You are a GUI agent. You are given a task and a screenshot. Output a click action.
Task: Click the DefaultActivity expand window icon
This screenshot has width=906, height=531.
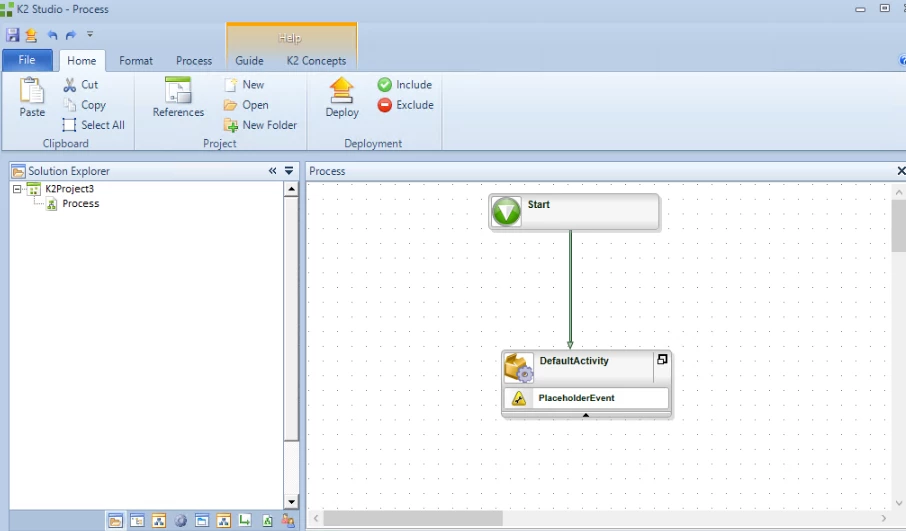[662, 359]
